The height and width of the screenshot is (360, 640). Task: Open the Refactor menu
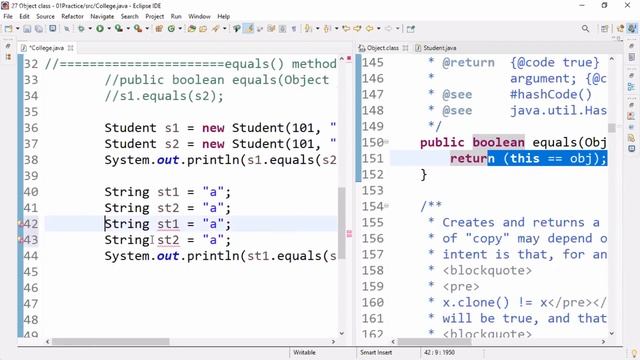(x=72, y=16)
